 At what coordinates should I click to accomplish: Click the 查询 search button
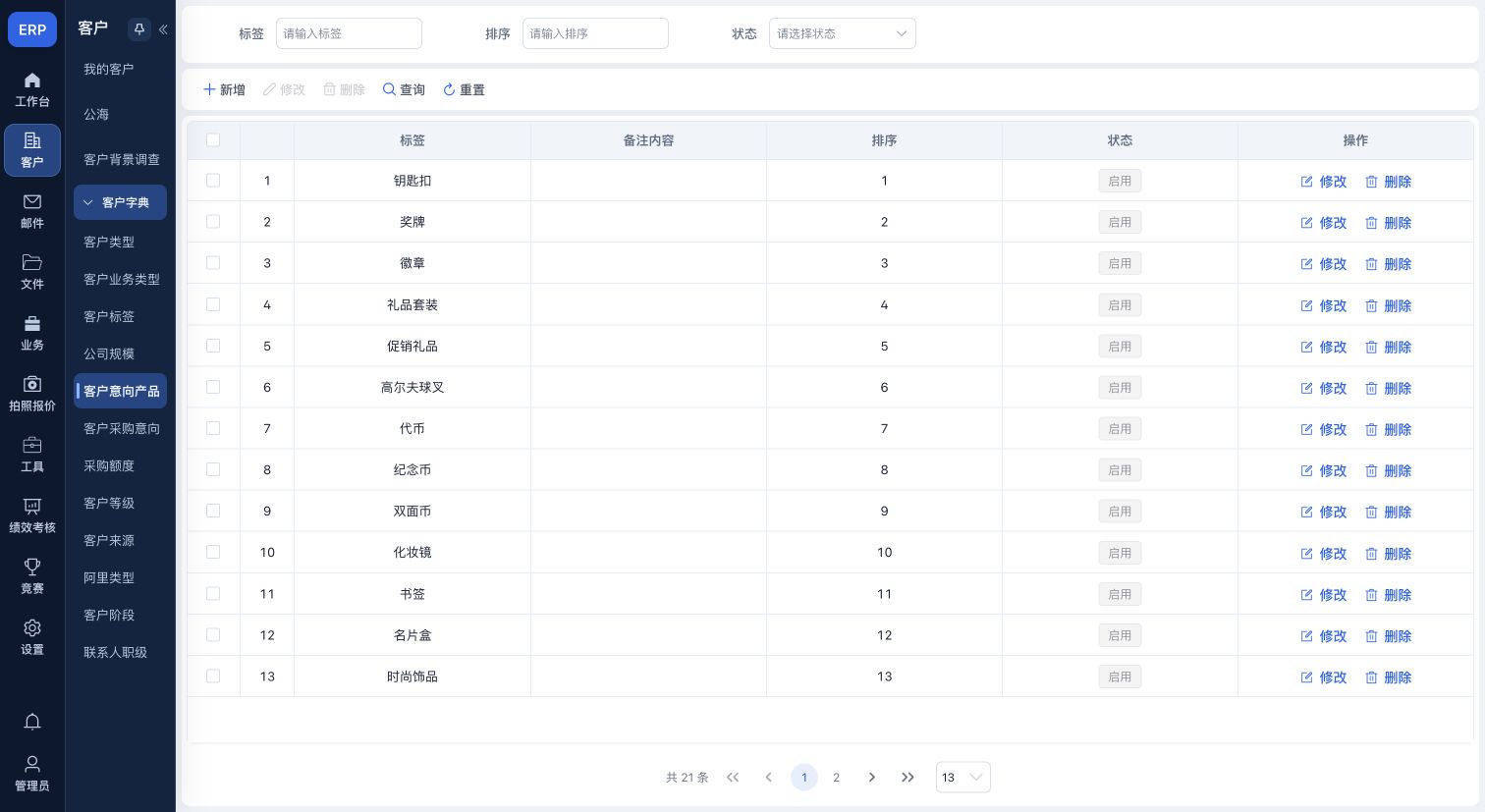pyautogui.click(x=404, y=89)
